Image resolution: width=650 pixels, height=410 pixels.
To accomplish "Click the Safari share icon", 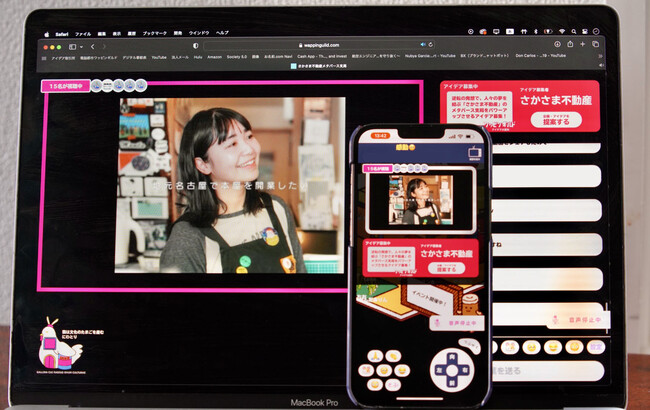I will 570,44.
